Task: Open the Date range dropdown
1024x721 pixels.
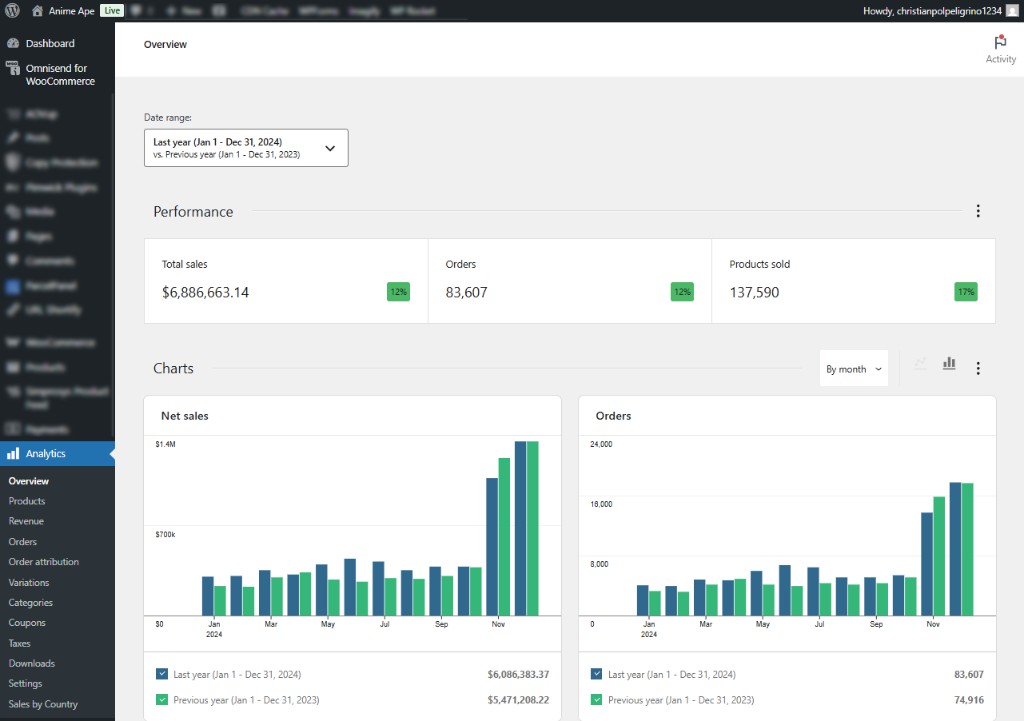Action: pos(246,148)
